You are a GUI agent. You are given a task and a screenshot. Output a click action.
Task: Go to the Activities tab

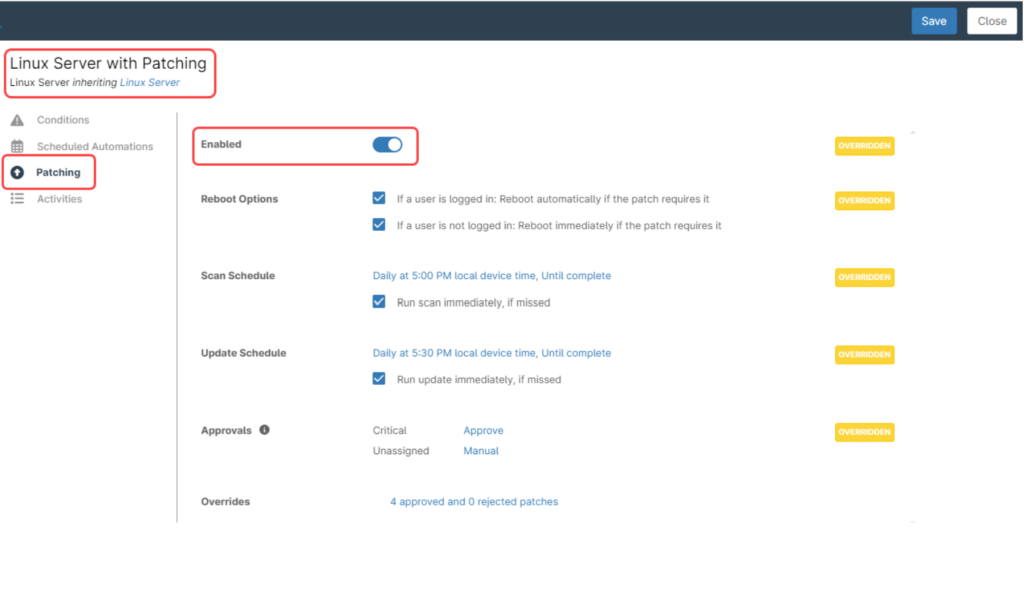click(59, 199)
